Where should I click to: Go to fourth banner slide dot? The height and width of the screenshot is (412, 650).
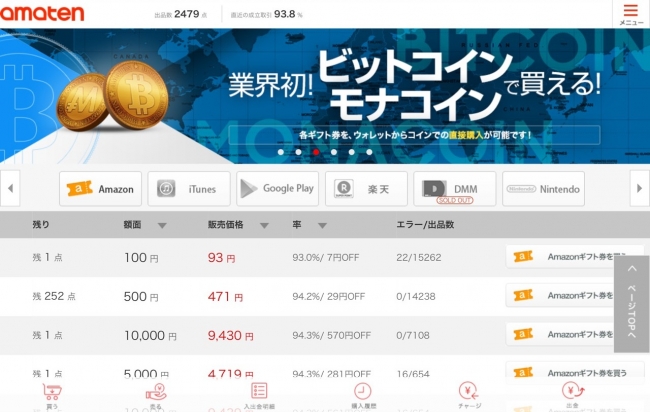pyautogui.click(x=334, y=152)
